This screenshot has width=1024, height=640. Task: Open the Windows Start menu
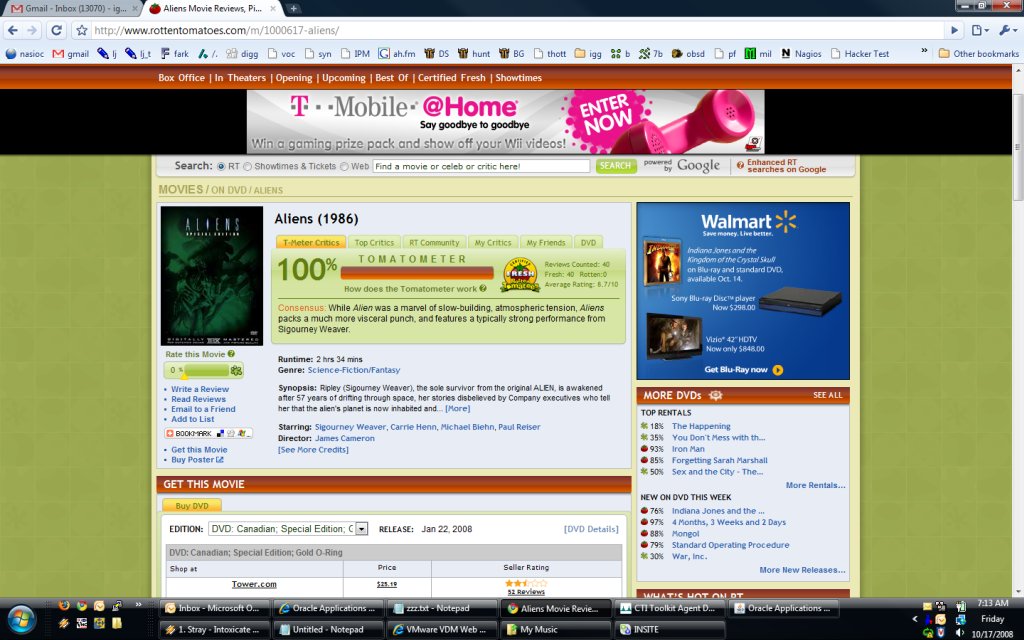click(22, 618)
